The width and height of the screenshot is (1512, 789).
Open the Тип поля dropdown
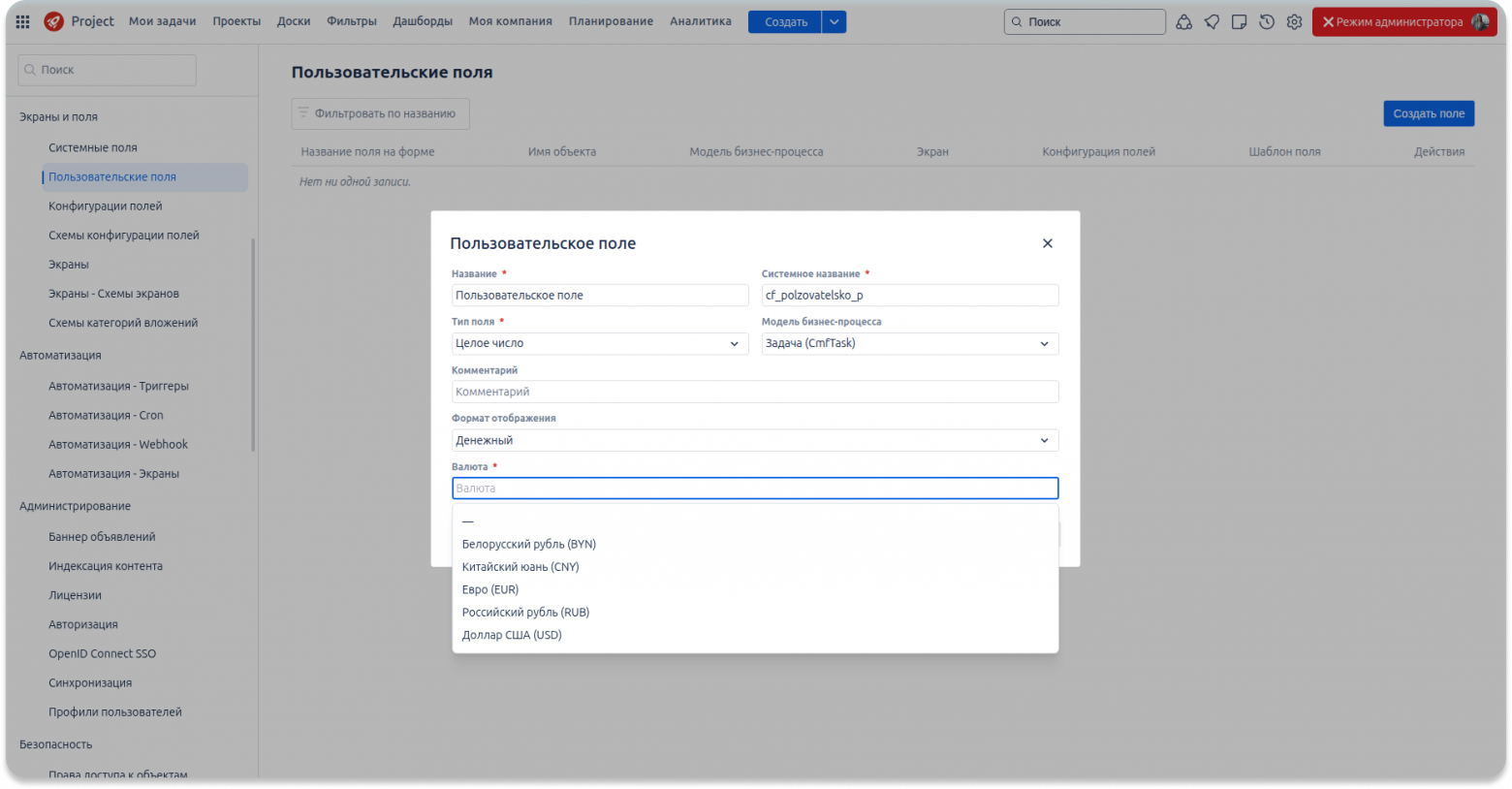click(x=600, y=343)
